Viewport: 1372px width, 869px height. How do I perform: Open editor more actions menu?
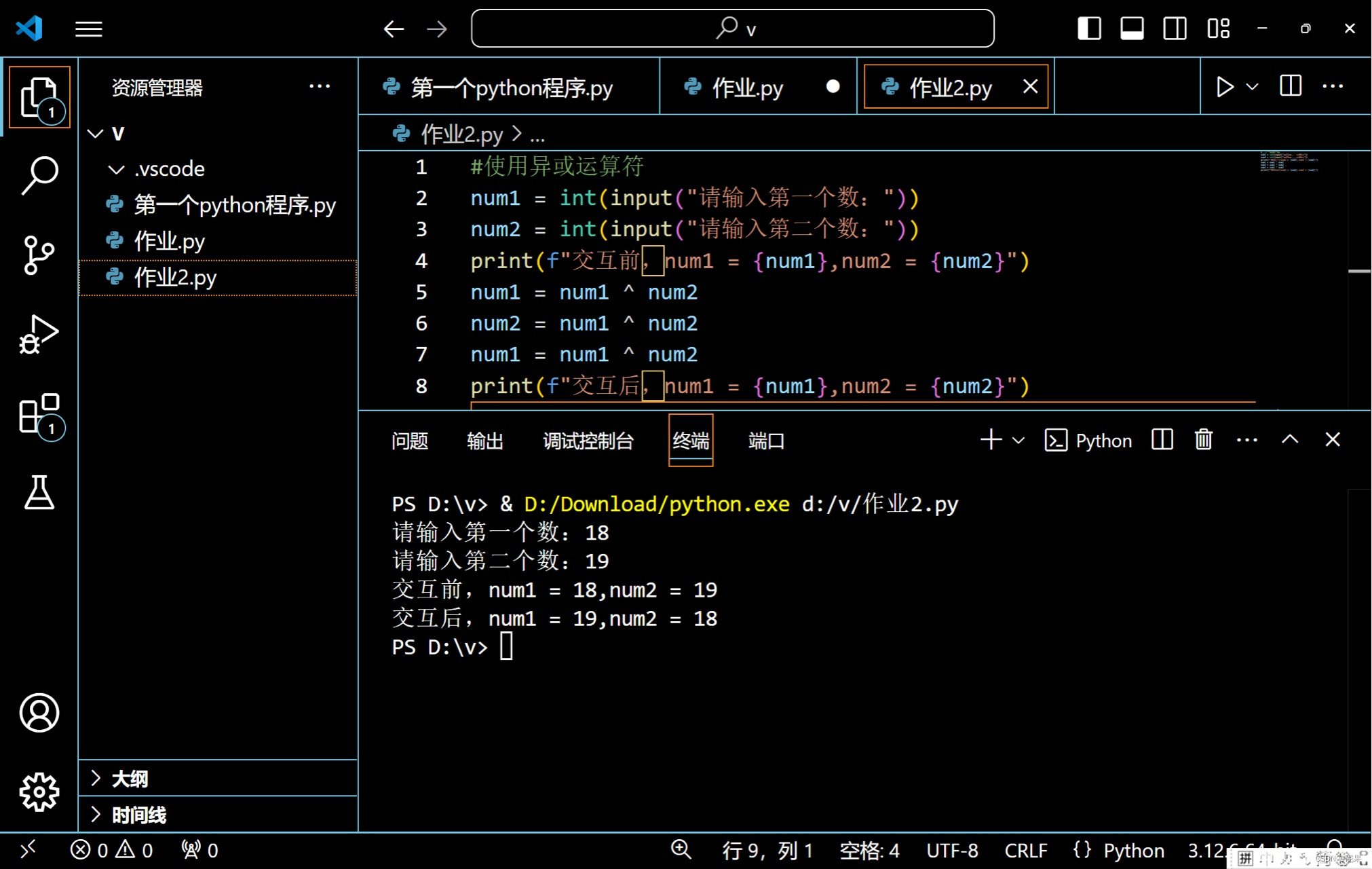(1333, 86)
